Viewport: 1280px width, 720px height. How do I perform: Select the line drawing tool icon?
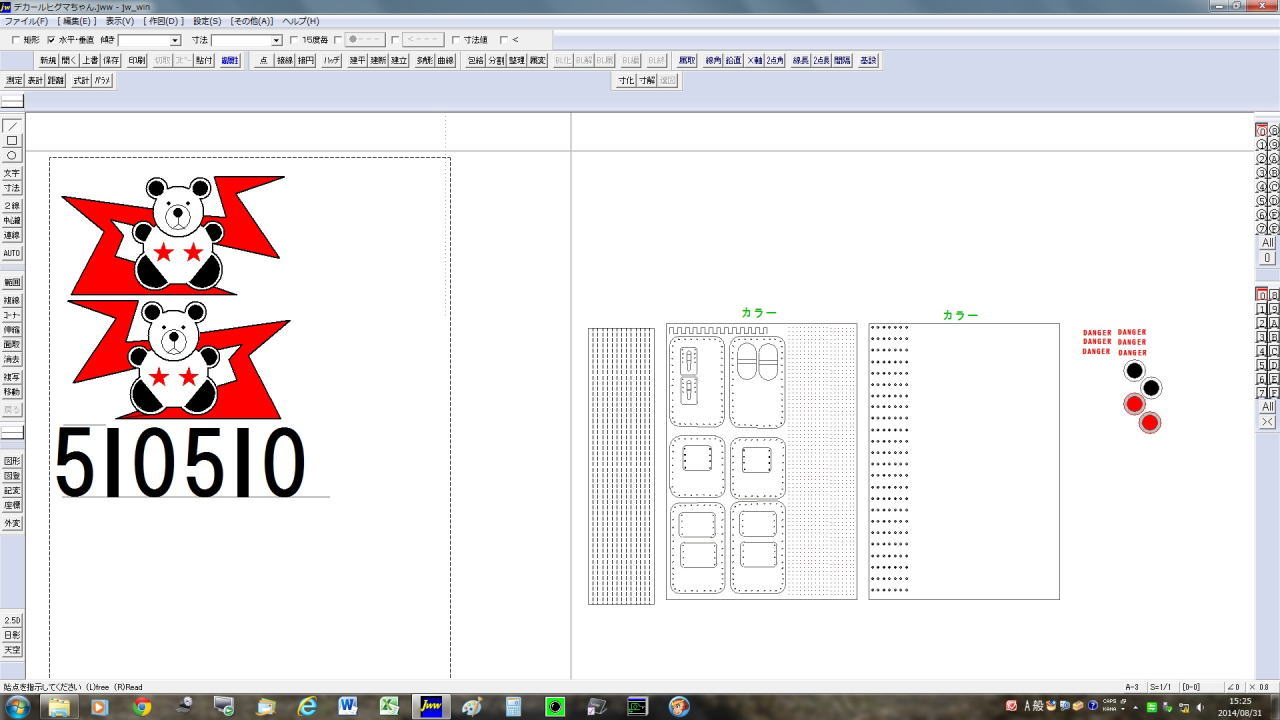pyautogui.click(x=12, y=127)
